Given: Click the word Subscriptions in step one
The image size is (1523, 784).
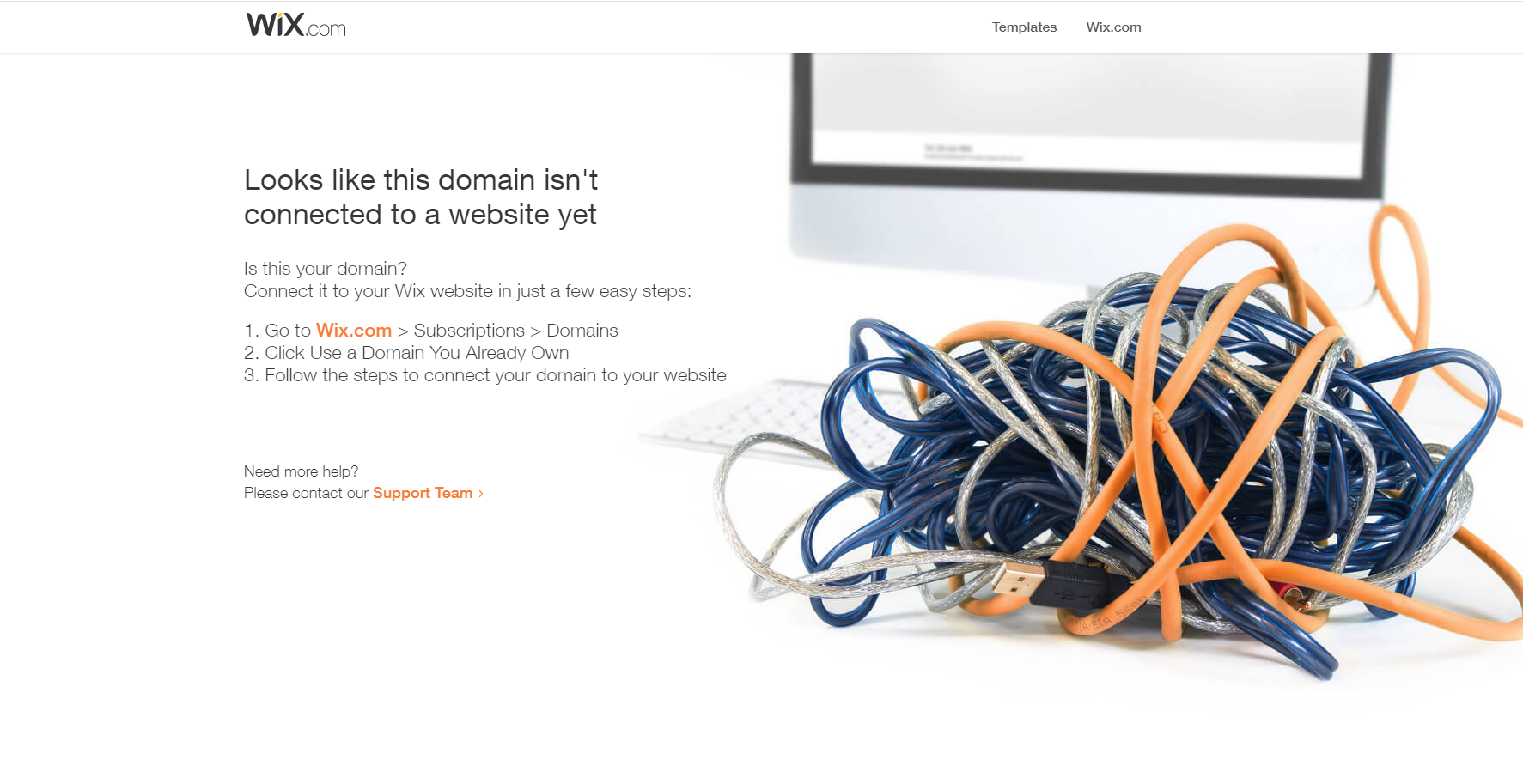Looking at the screenshot, I should click(469, 331).
